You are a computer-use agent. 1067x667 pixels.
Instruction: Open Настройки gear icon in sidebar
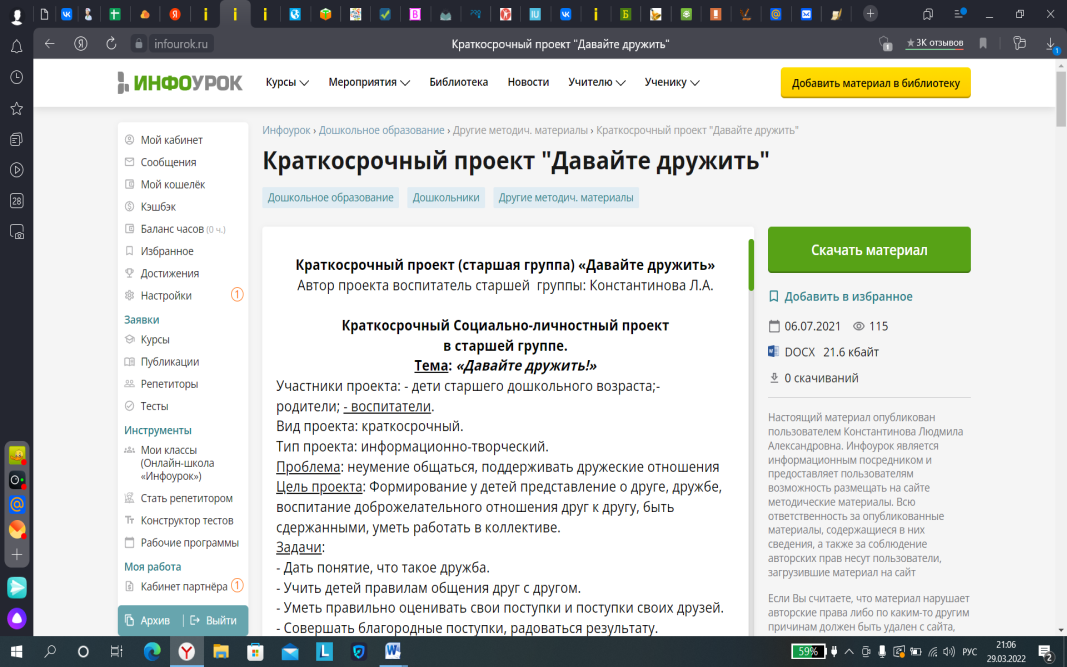pos(130,295)
